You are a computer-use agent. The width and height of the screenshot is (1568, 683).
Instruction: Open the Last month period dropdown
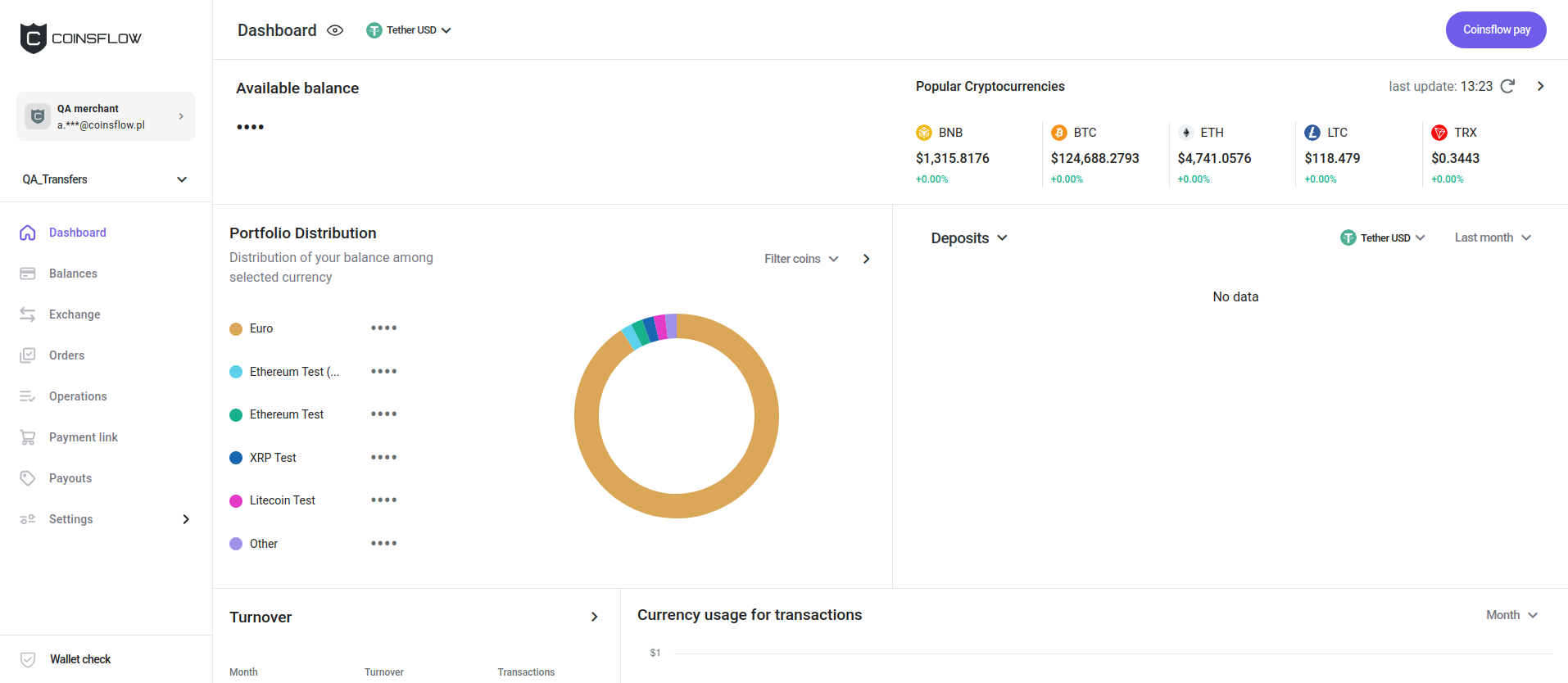coord(1493,237)
